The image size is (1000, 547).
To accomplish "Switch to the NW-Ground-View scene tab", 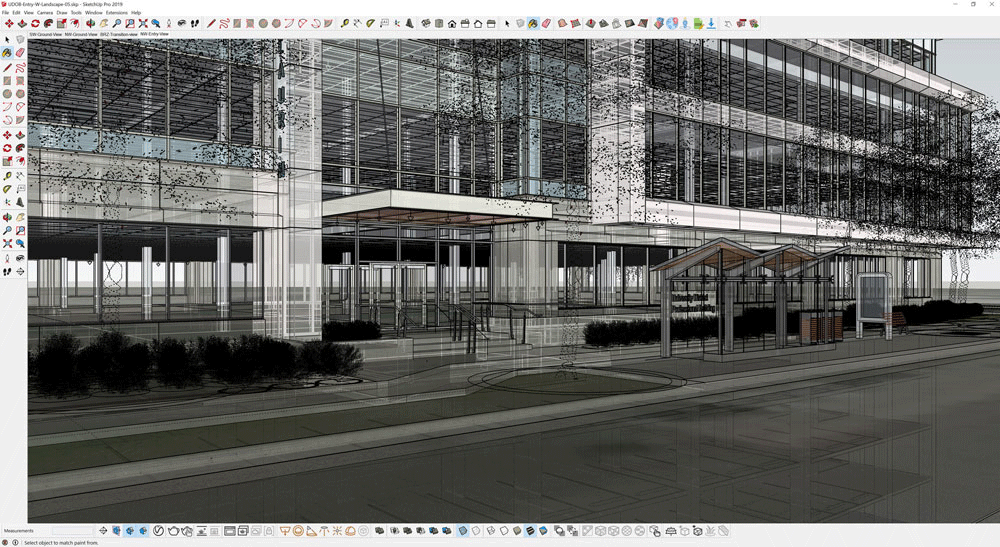I will (81, 34).
